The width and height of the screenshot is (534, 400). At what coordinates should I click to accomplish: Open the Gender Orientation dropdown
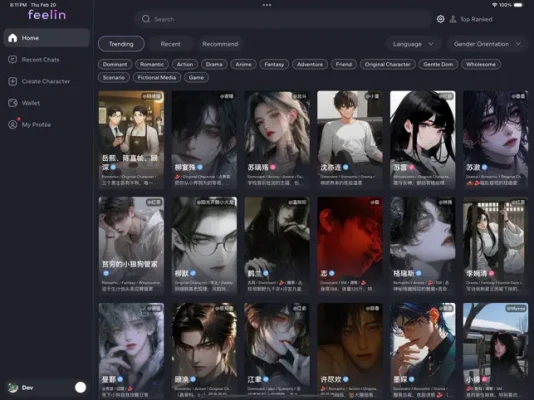coord(487,44)
